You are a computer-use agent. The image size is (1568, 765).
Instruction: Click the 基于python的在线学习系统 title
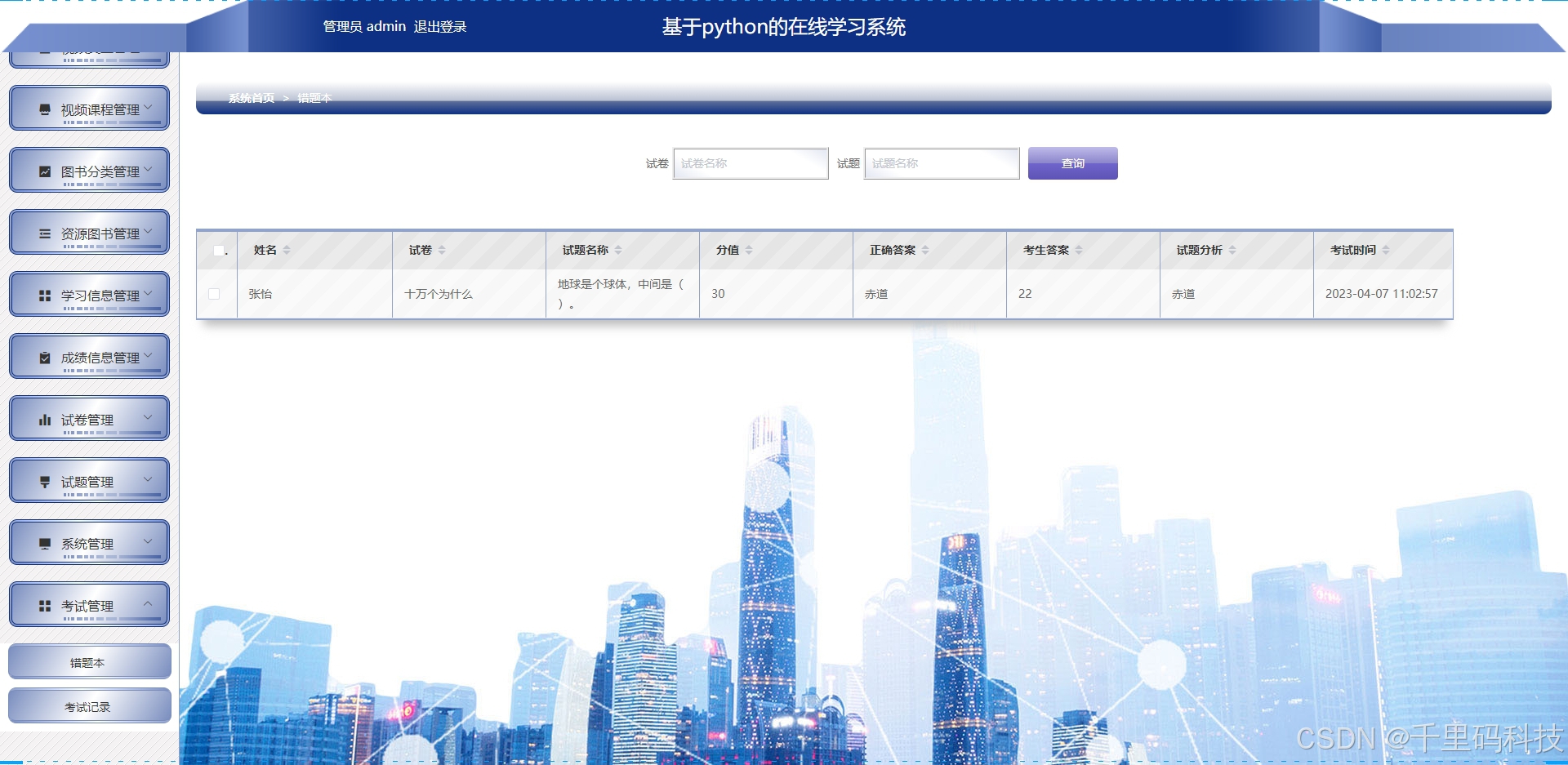(784, 27)
